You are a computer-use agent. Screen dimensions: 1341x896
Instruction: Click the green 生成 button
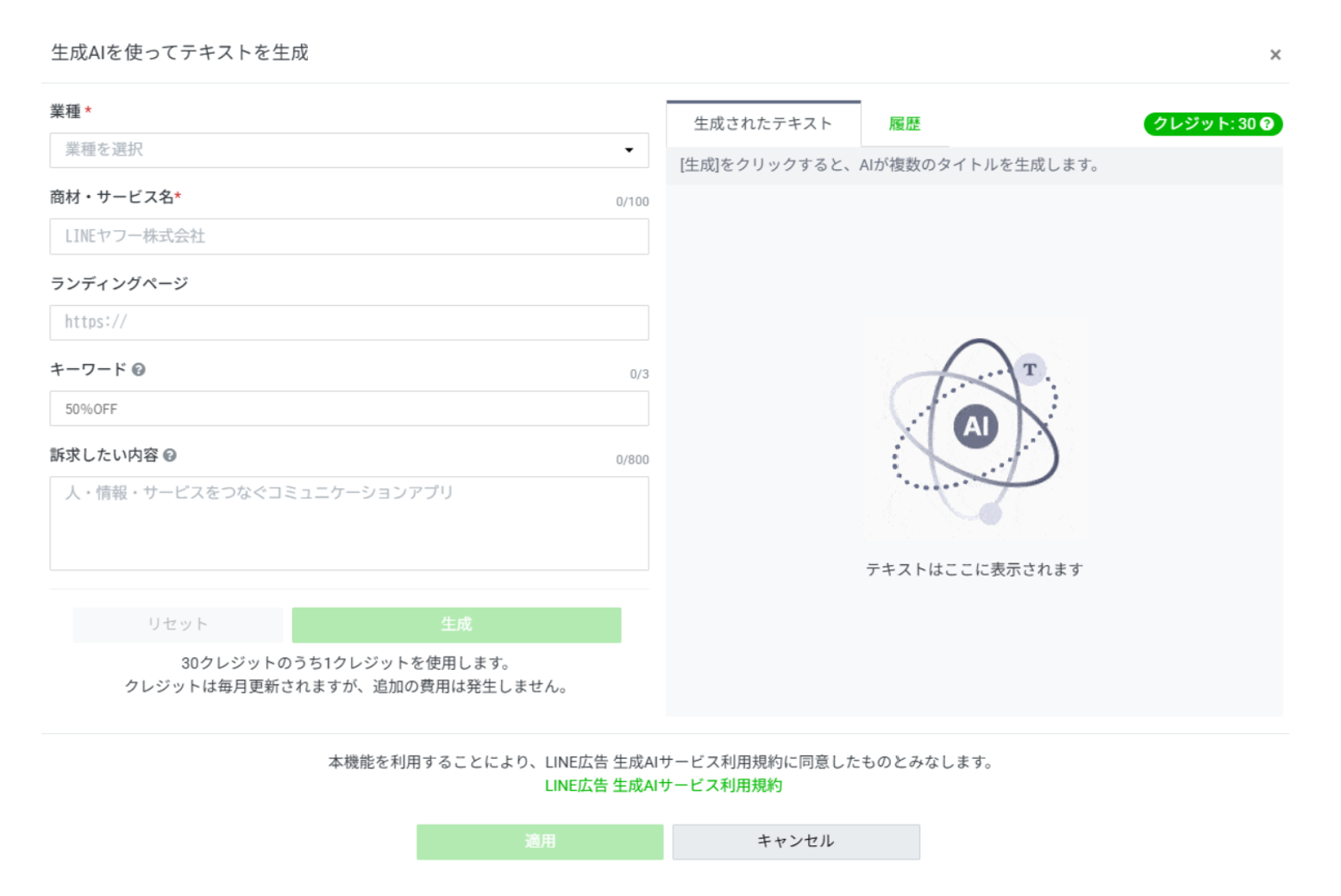[456, 624]
